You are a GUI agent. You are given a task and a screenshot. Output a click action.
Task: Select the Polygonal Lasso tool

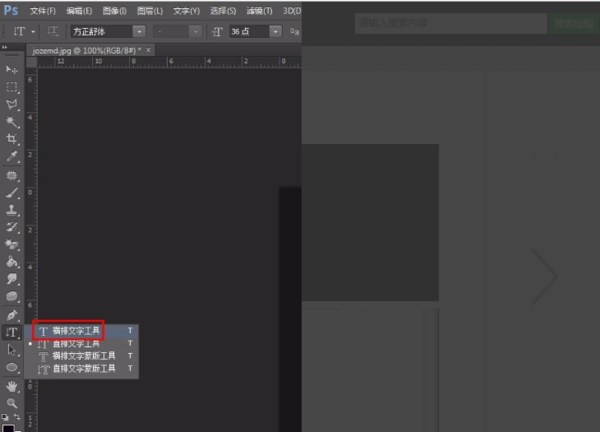(x=11, y=104)
